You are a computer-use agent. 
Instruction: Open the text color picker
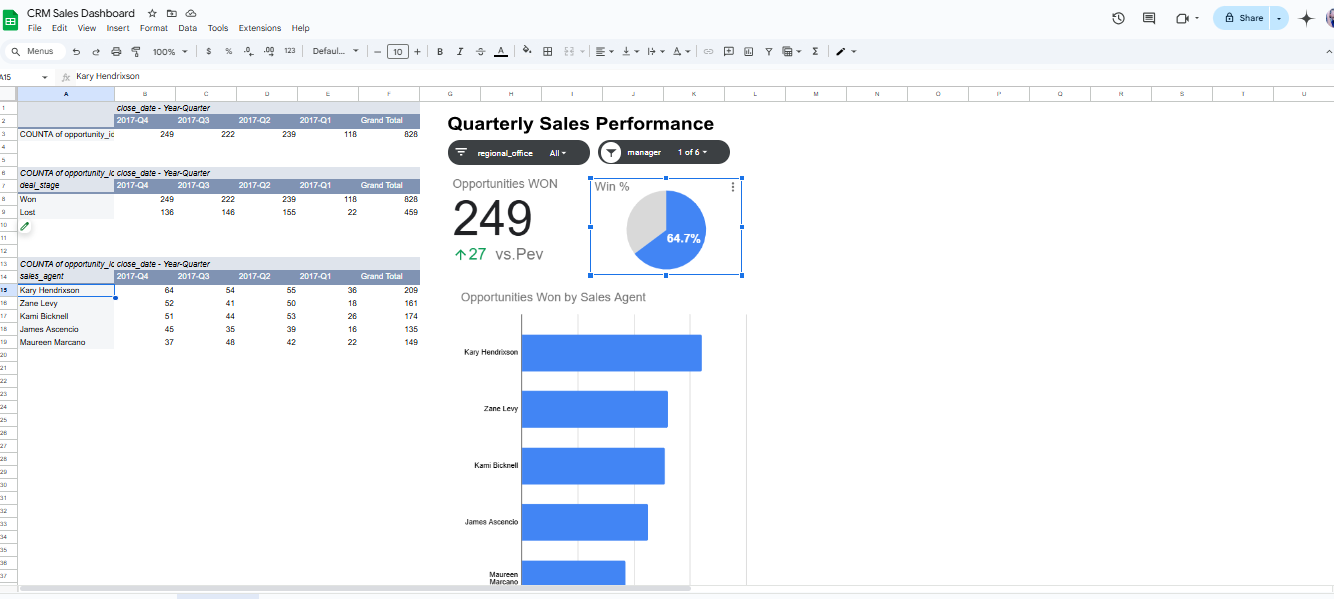(501, 51)
